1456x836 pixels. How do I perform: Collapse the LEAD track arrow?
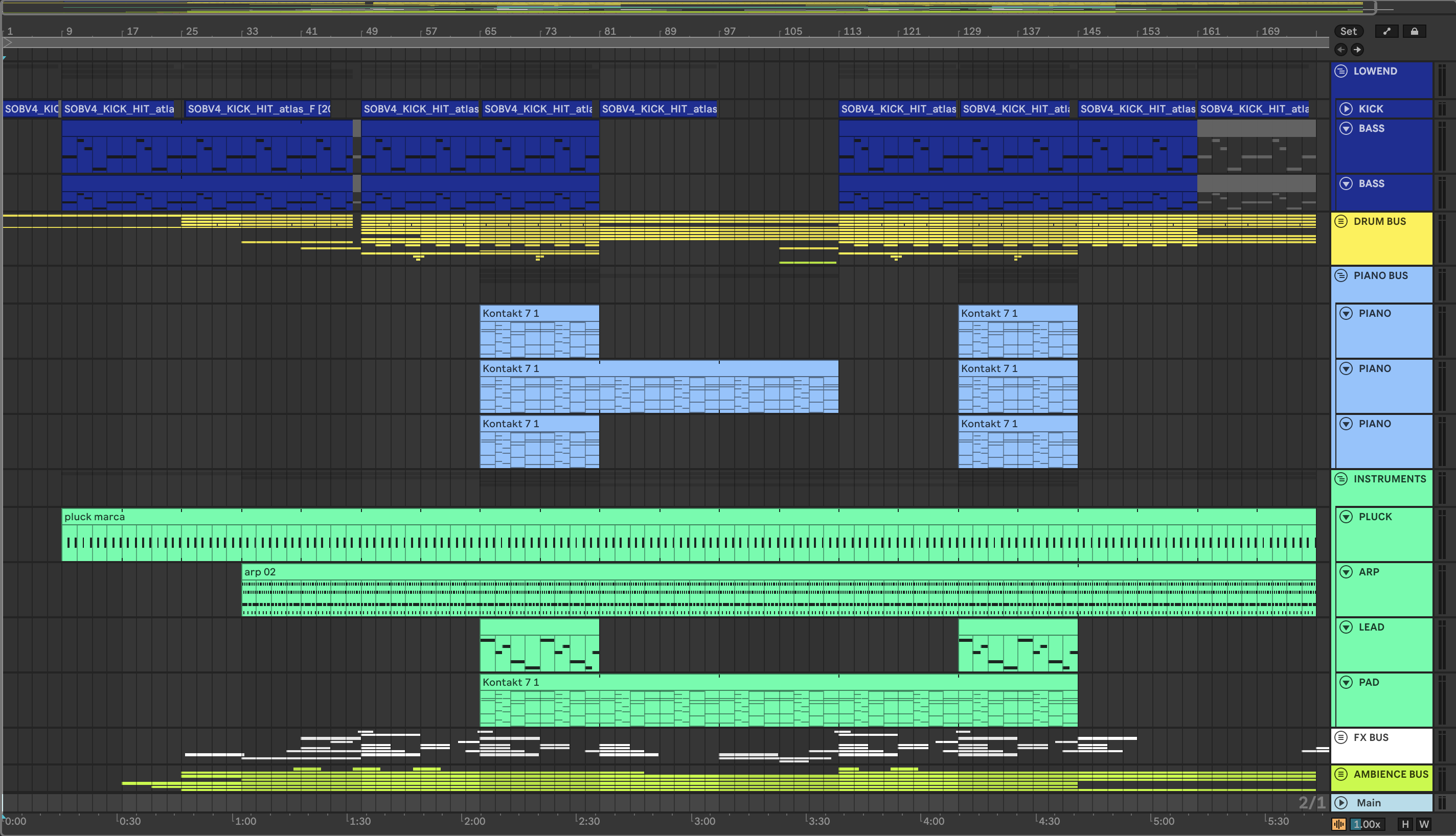click(1346, 627)
